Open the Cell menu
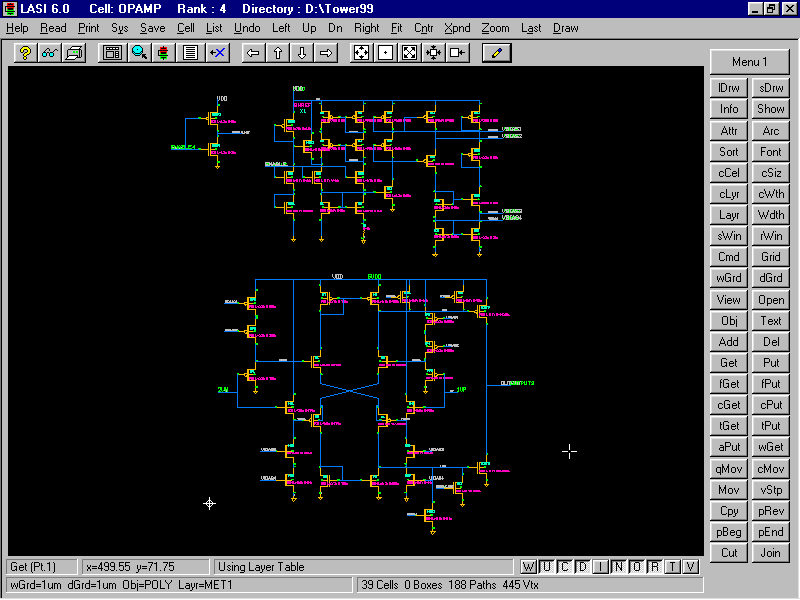 pyautogui.click(x=186, y=28)
